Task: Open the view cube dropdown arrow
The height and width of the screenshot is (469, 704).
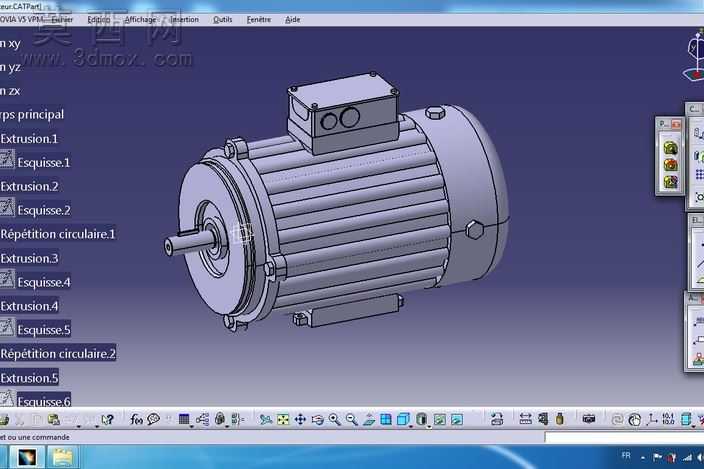Action: click(410, 426)
